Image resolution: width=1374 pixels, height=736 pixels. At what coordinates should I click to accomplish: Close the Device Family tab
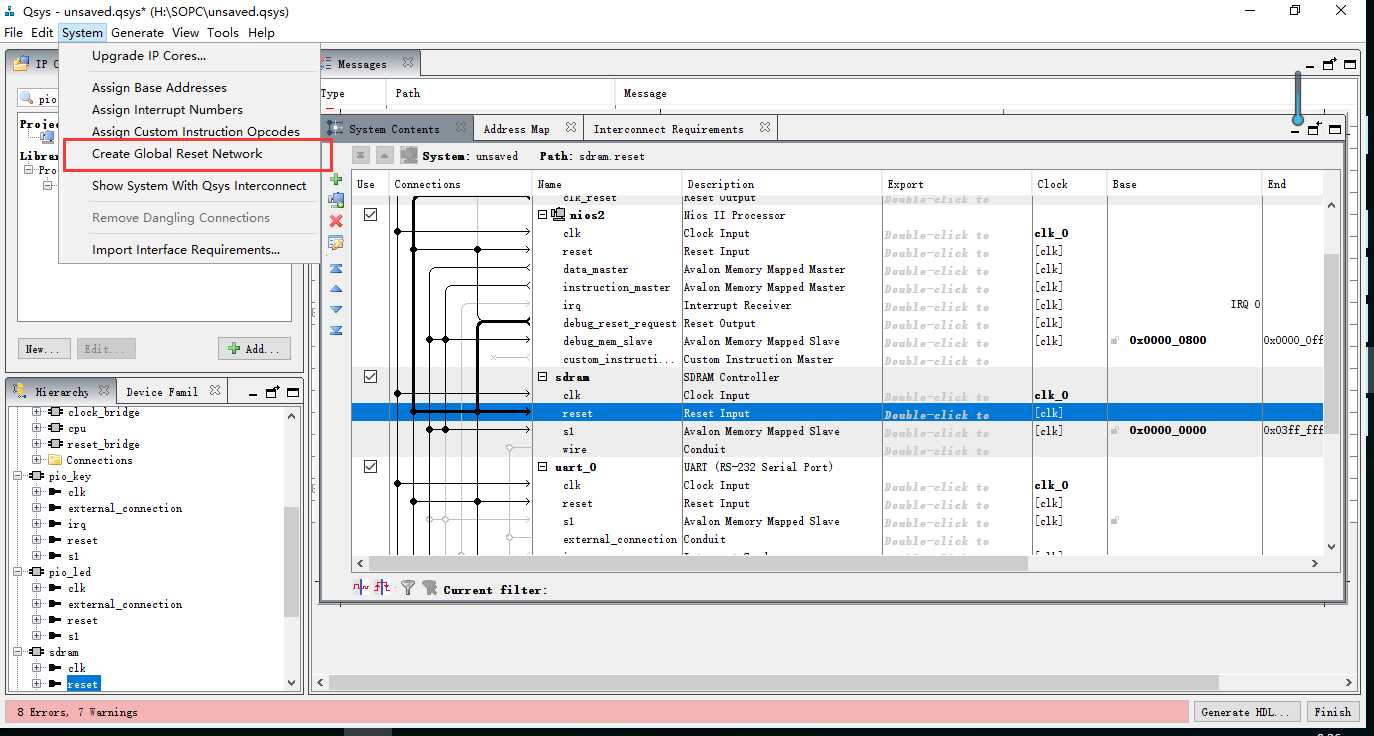tap(214, 391)
